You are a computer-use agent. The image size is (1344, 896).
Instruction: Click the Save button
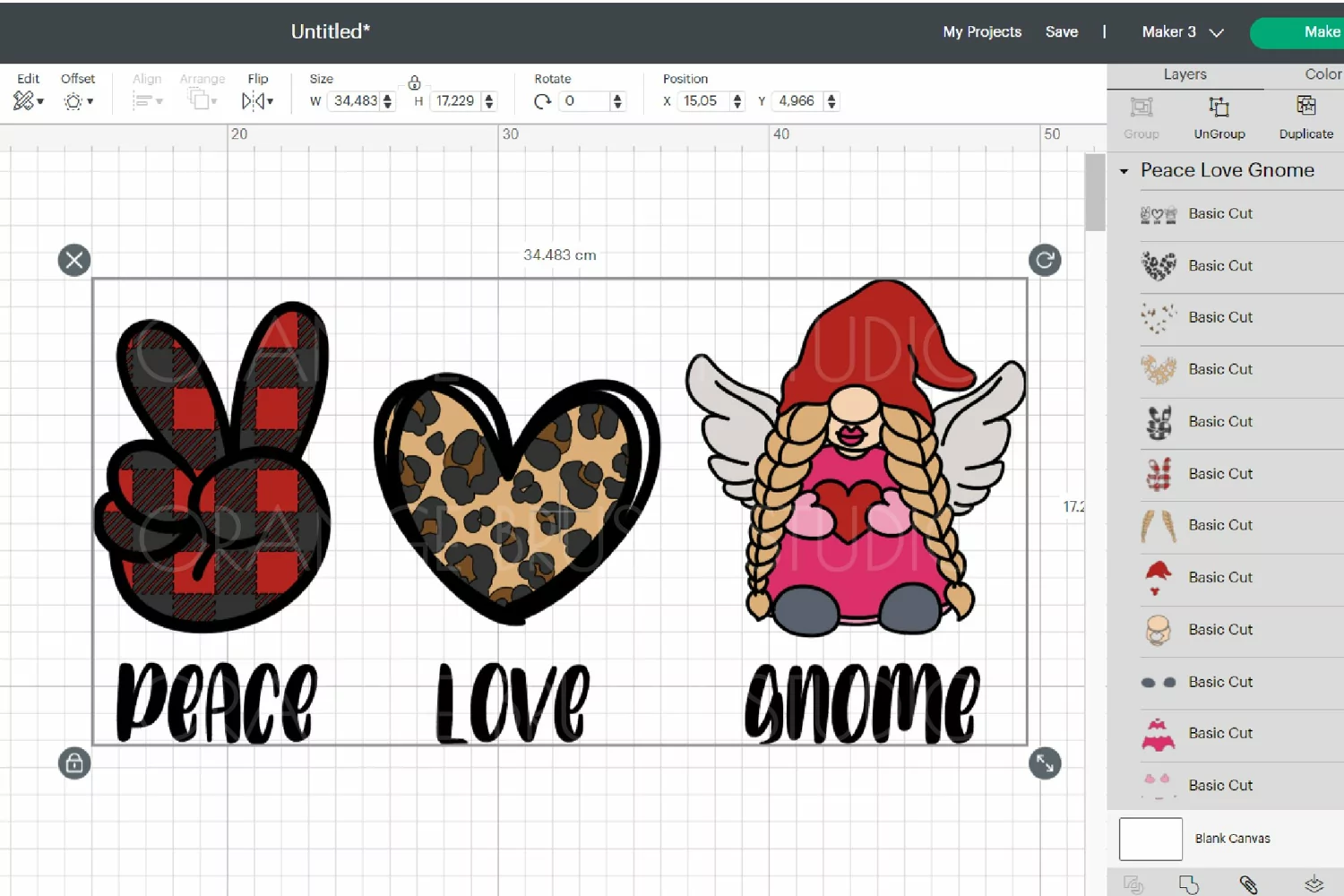pos(1061,31)
